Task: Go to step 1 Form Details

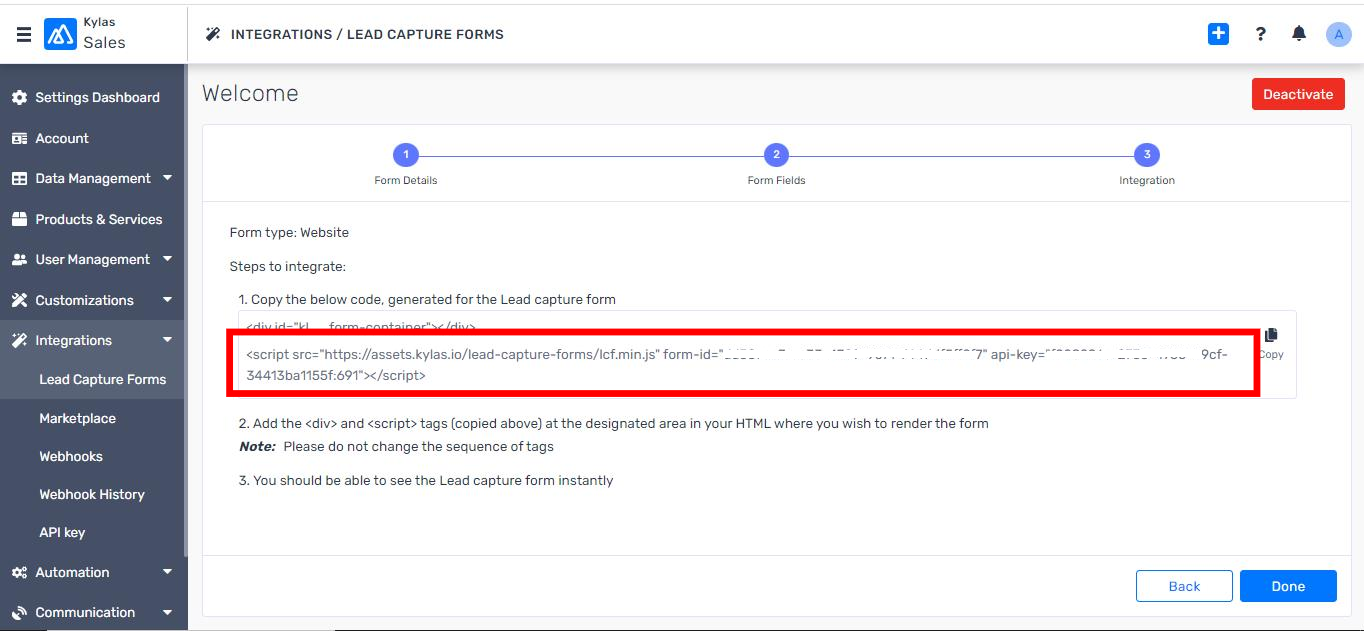Action: pyautogui.click(x=405, y=155)
